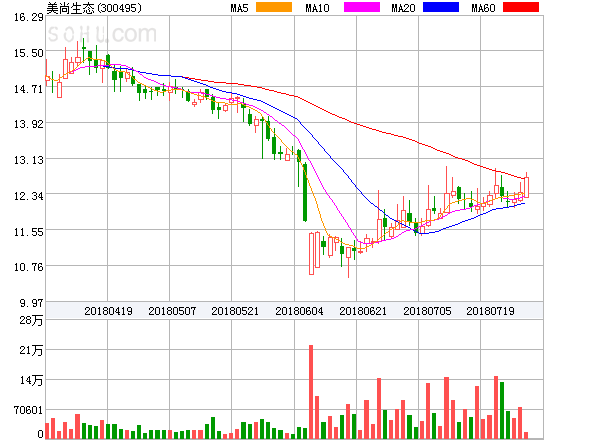Image resolution: width=600 pixels, height=440 pixels.
Task: Click the stock title 美尚生态(300495)
Action: pos(94,8)
